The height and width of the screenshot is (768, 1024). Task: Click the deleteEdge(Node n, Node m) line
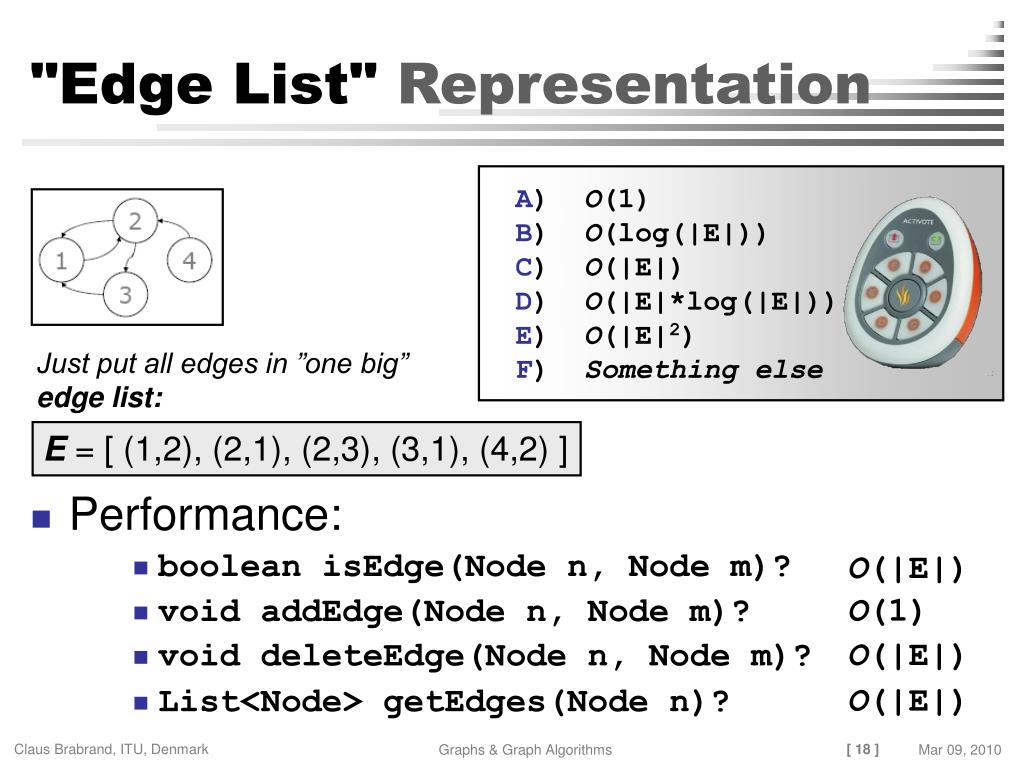pyautogui.click(x=484, y=656)
